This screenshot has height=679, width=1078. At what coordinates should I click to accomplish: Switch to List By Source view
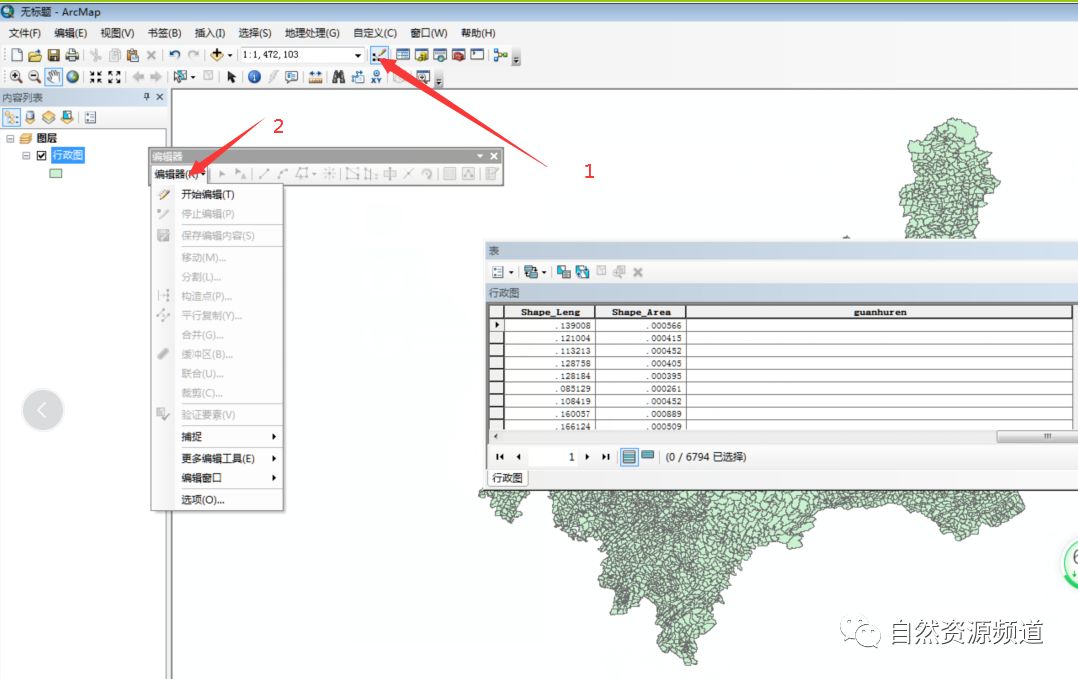pos(30,118)
